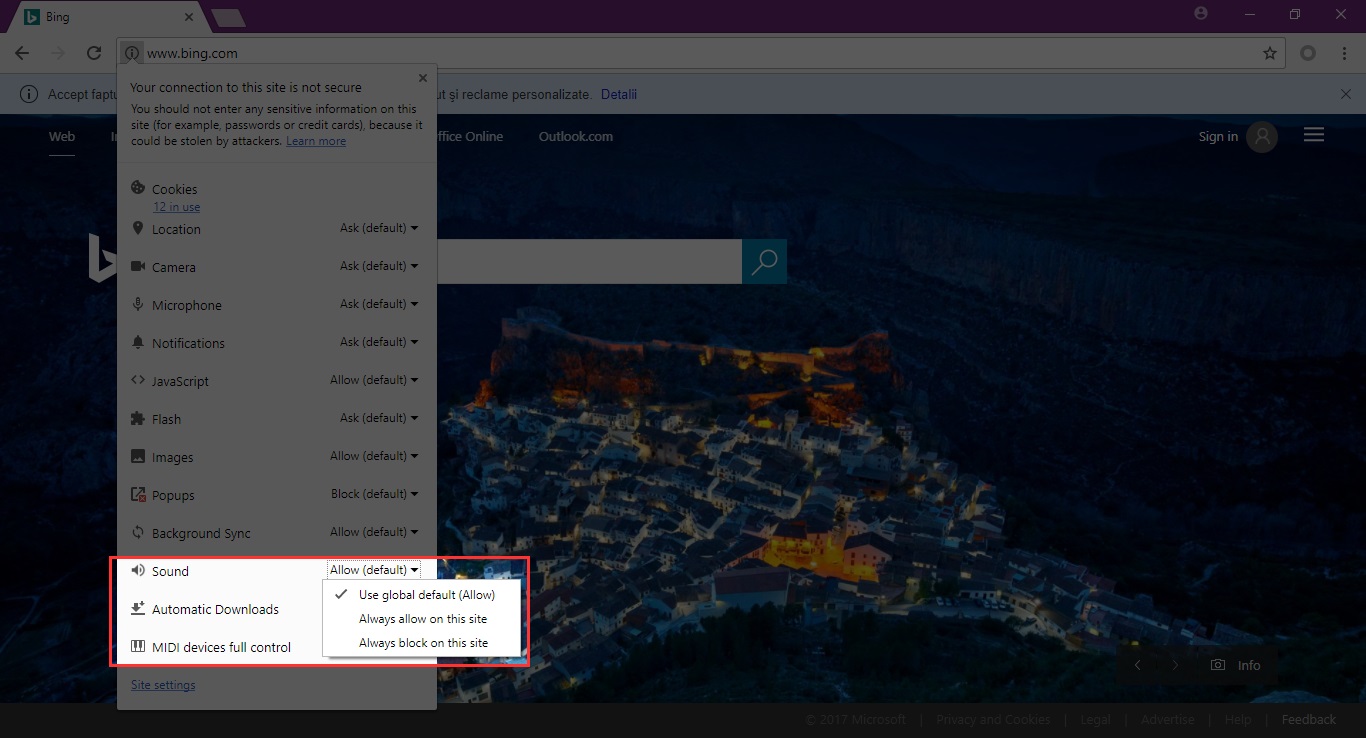1366x738 pixels.
Task: Click the MIDI devices full control label
Action: pyautogui.click(x=221, y=647)
